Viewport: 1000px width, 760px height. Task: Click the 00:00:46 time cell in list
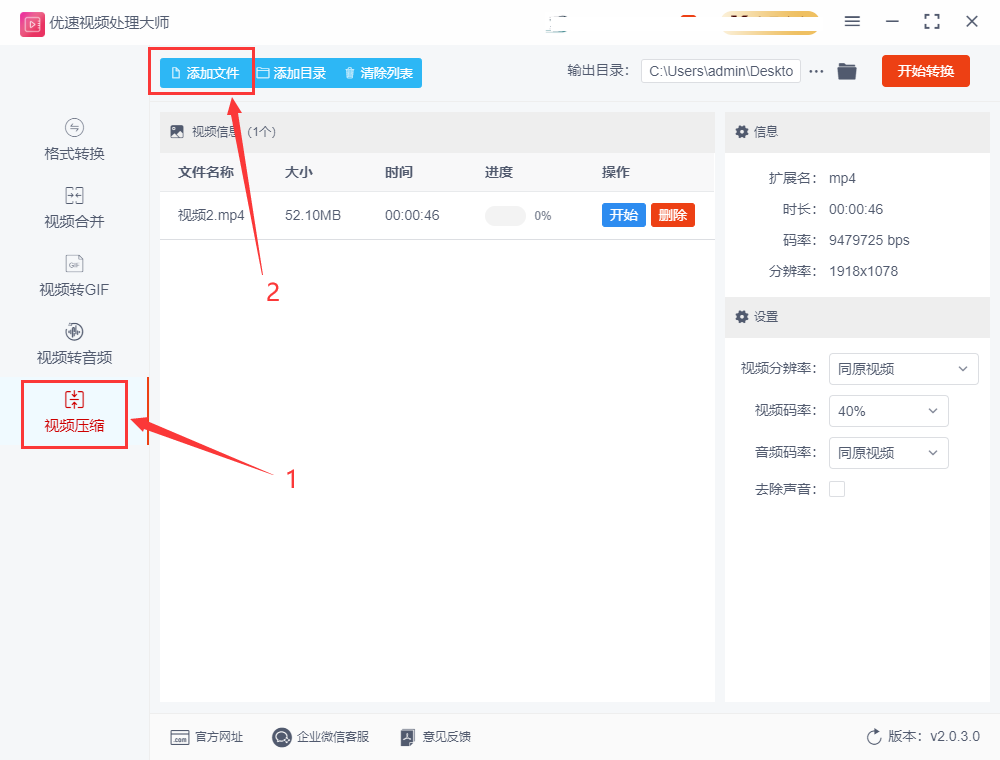pos(412,215)
